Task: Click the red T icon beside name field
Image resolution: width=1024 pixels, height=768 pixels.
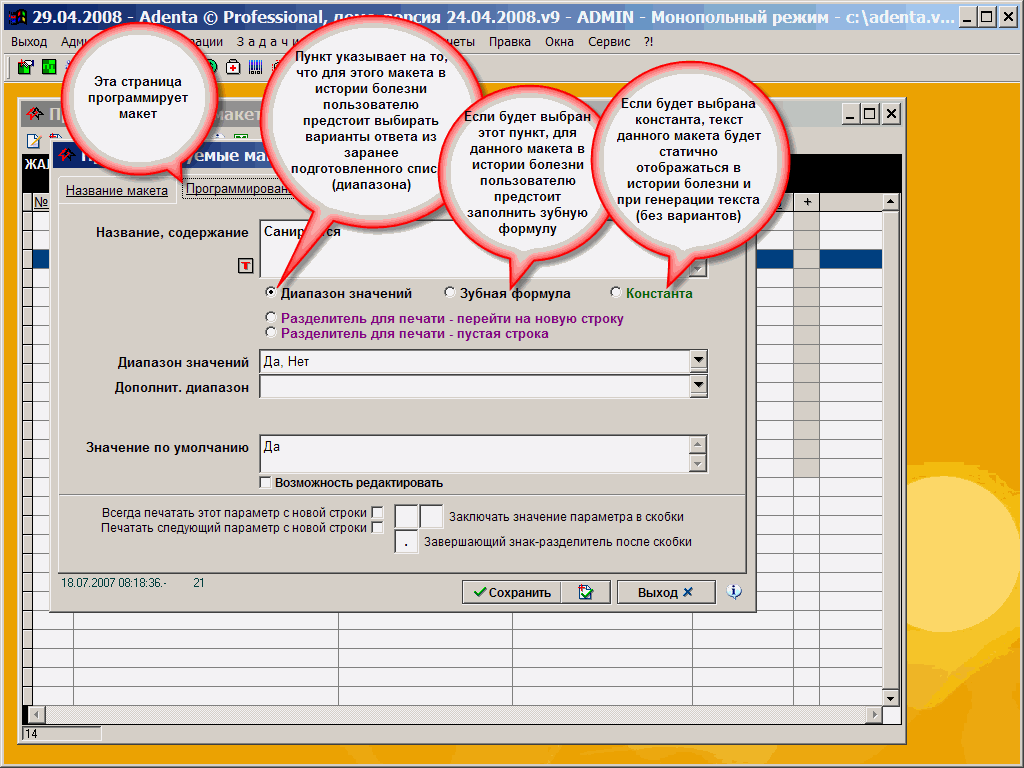Action: pos(245,265)
